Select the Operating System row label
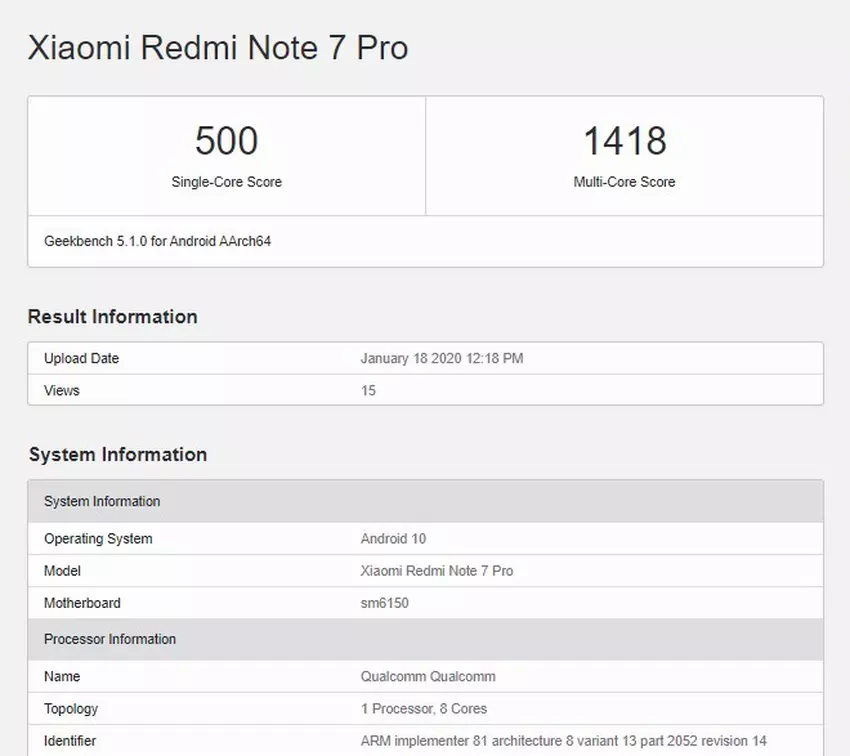This screenshot has height=756, width=850. pyautogui.click(x=98, y=539)
